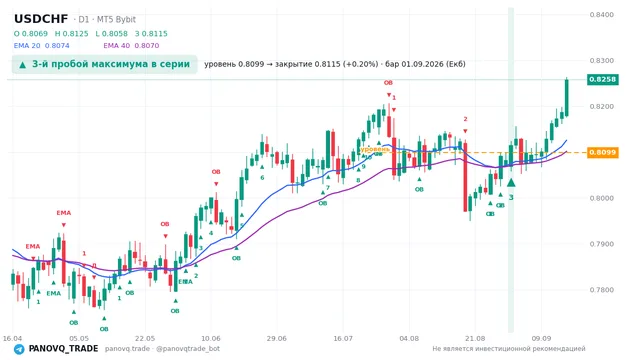
Task: Click the green '8' signal marker
Action: (x=358, y=180)
